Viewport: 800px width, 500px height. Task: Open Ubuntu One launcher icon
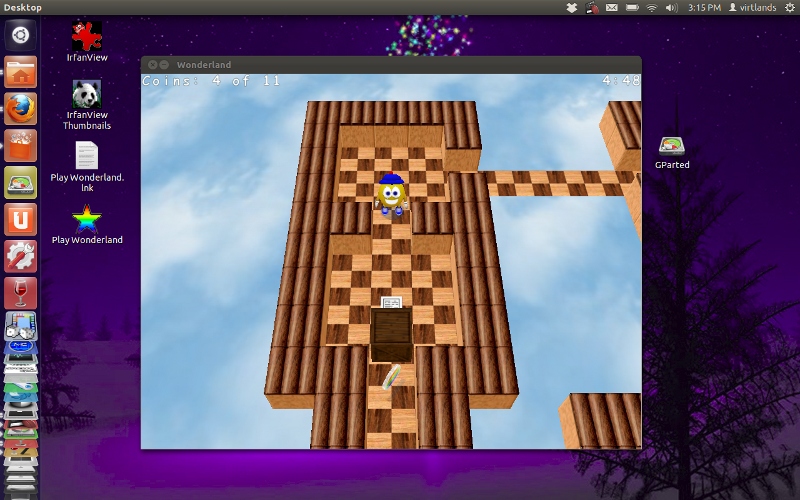point(20,219)
